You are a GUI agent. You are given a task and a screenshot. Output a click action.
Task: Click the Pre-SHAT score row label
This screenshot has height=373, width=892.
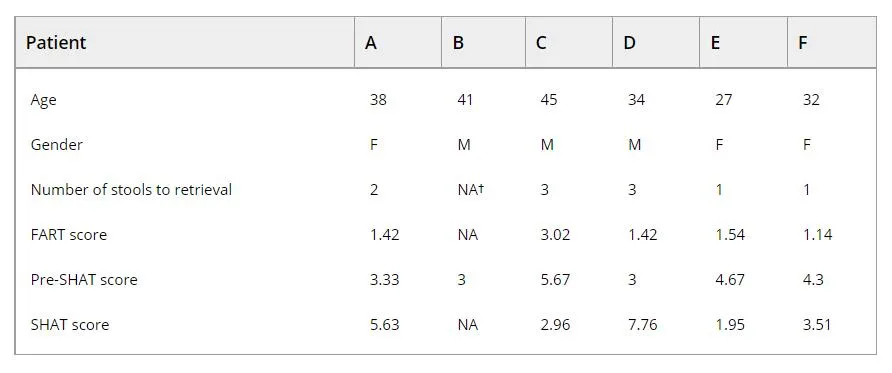point(84,279)
